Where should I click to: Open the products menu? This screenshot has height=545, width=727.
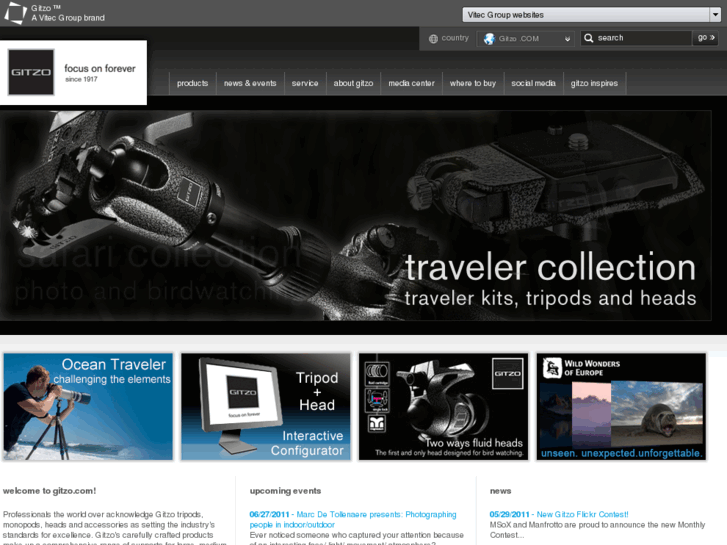click(192, 83)
